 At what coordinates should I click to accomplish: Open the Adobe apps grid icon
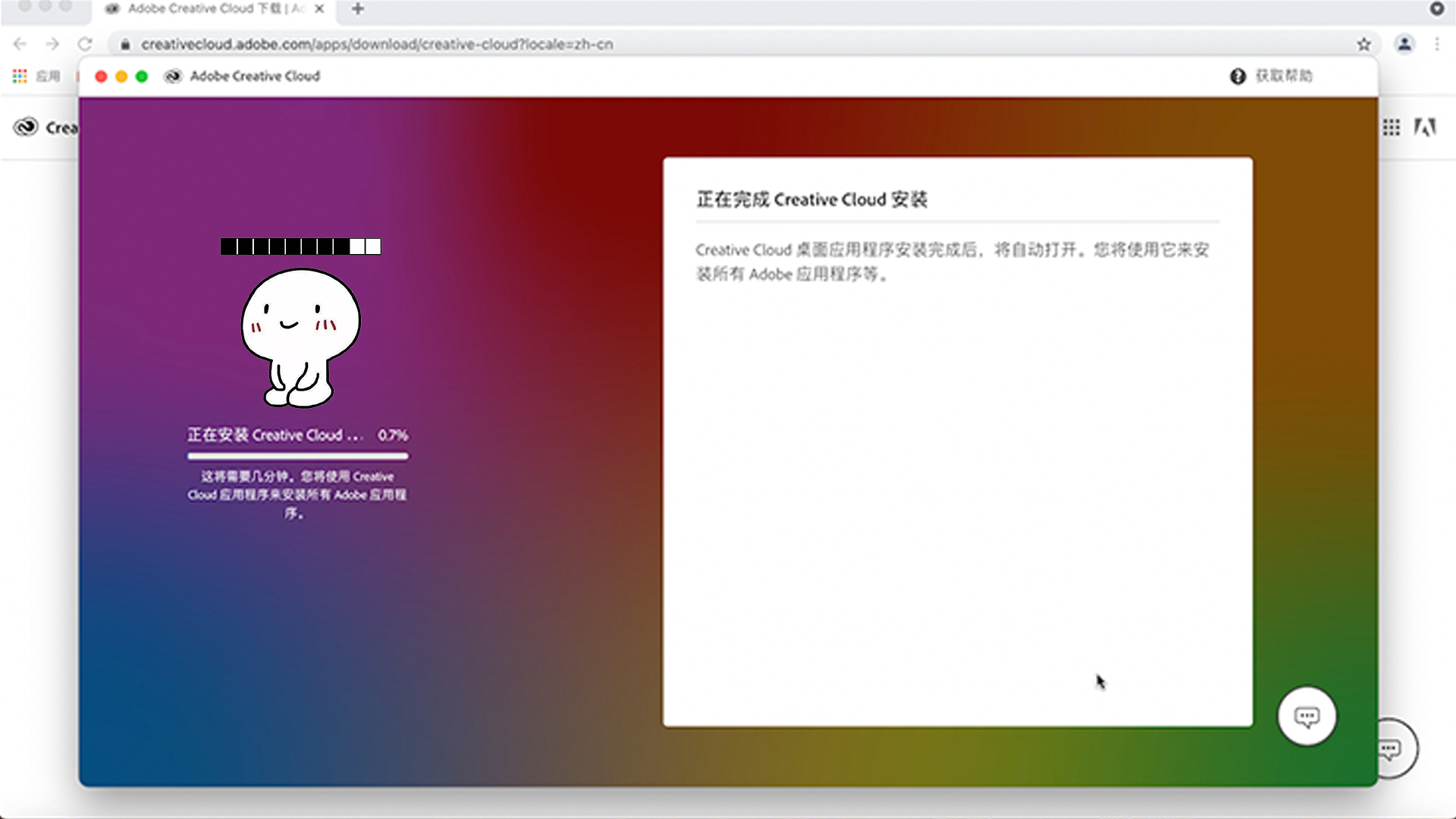point(1392,127)
